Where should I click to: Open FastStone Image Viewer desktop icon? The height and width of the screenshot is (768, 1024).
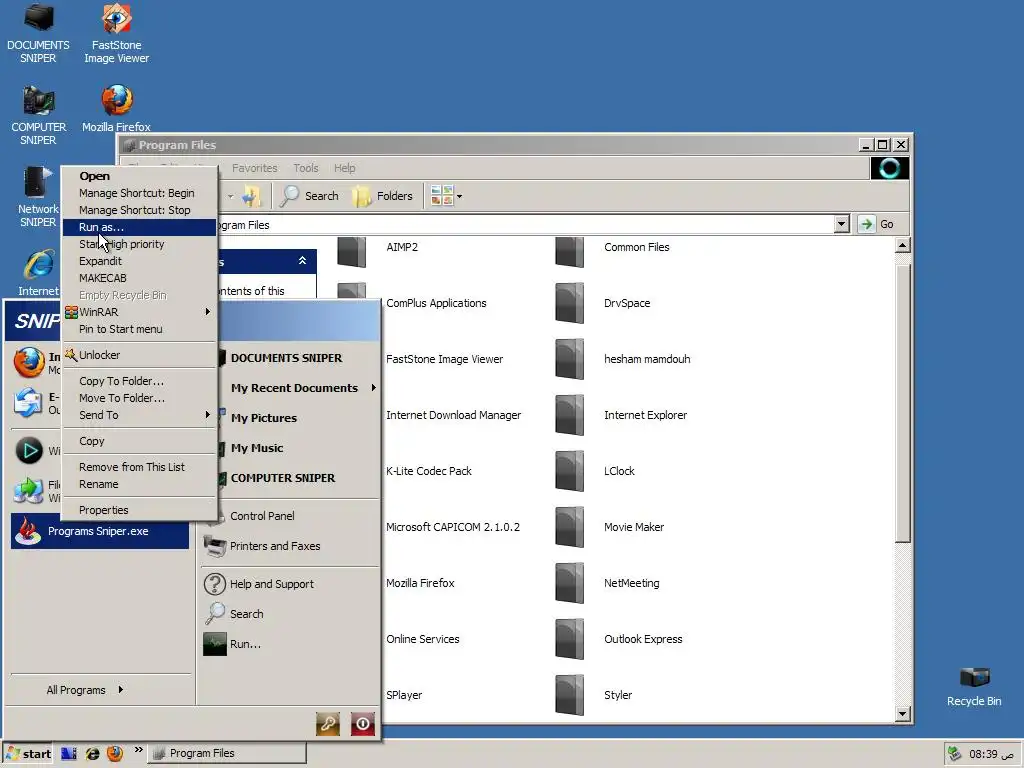click(116, 34)
